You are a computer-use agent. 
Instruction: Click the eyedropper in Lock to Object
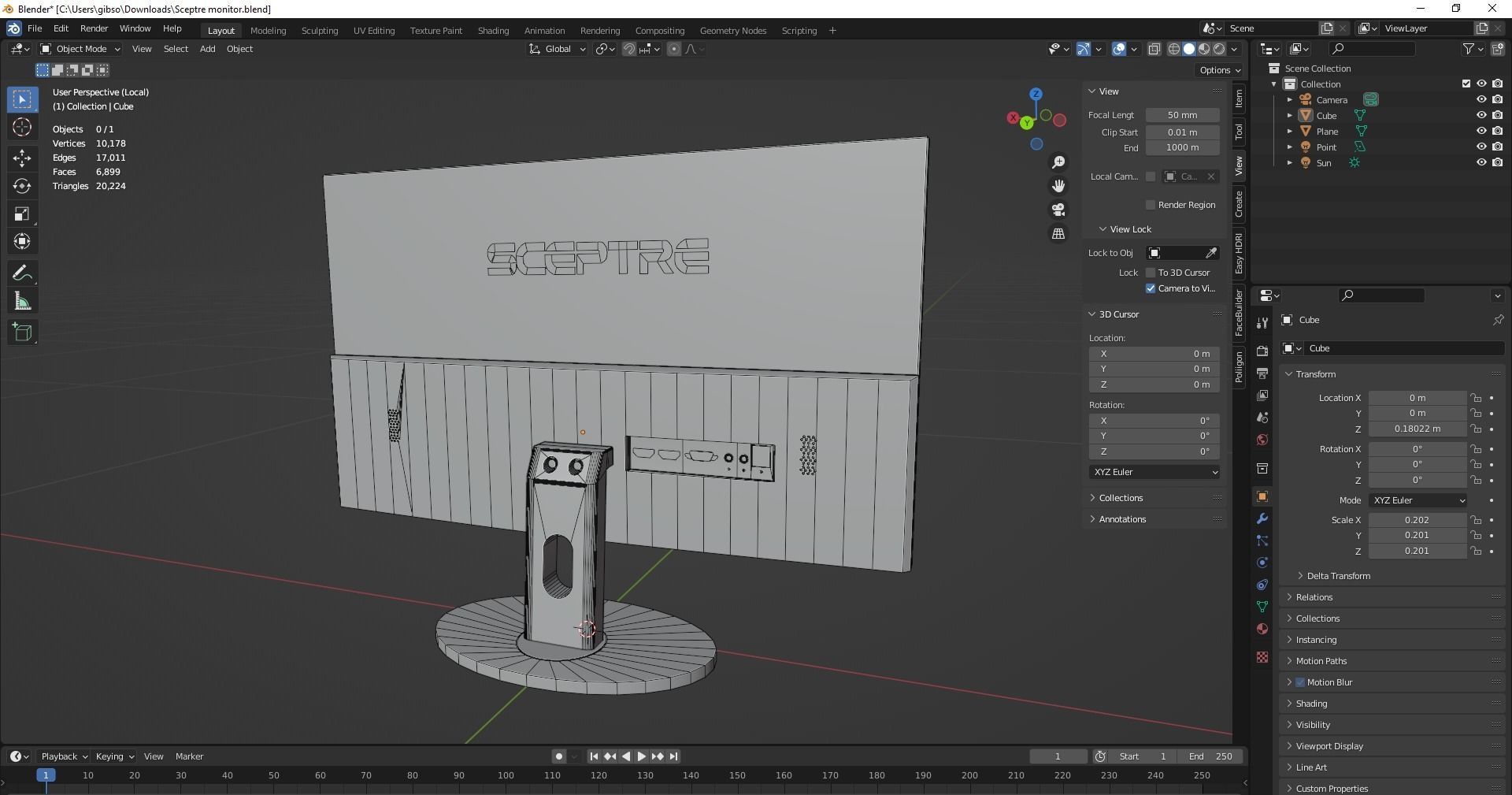[1211, 253]
